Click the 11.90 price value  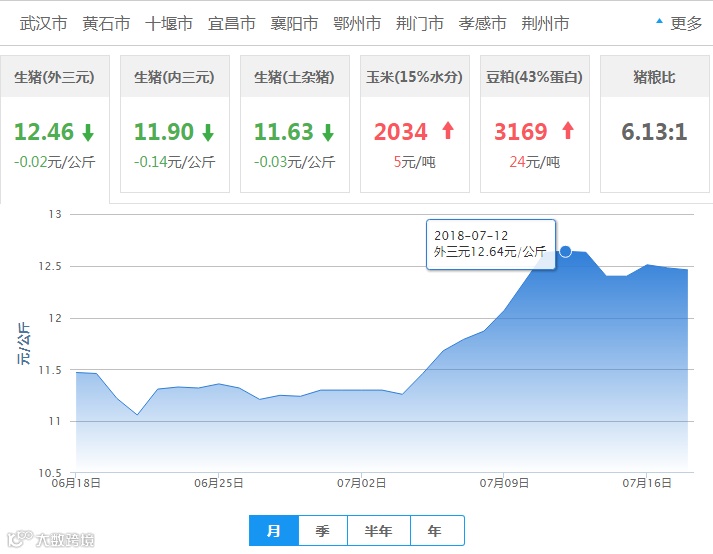tap(164, 132)
